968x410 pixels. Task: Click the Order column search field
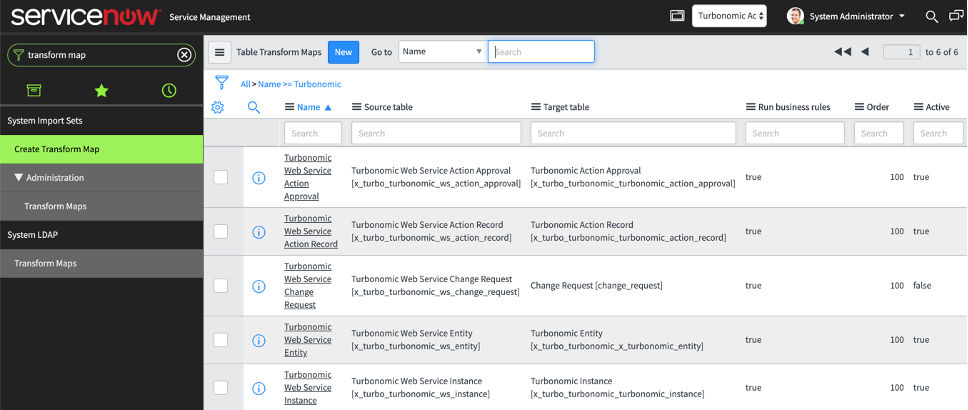pyautogui.click(x=878, y=133)
